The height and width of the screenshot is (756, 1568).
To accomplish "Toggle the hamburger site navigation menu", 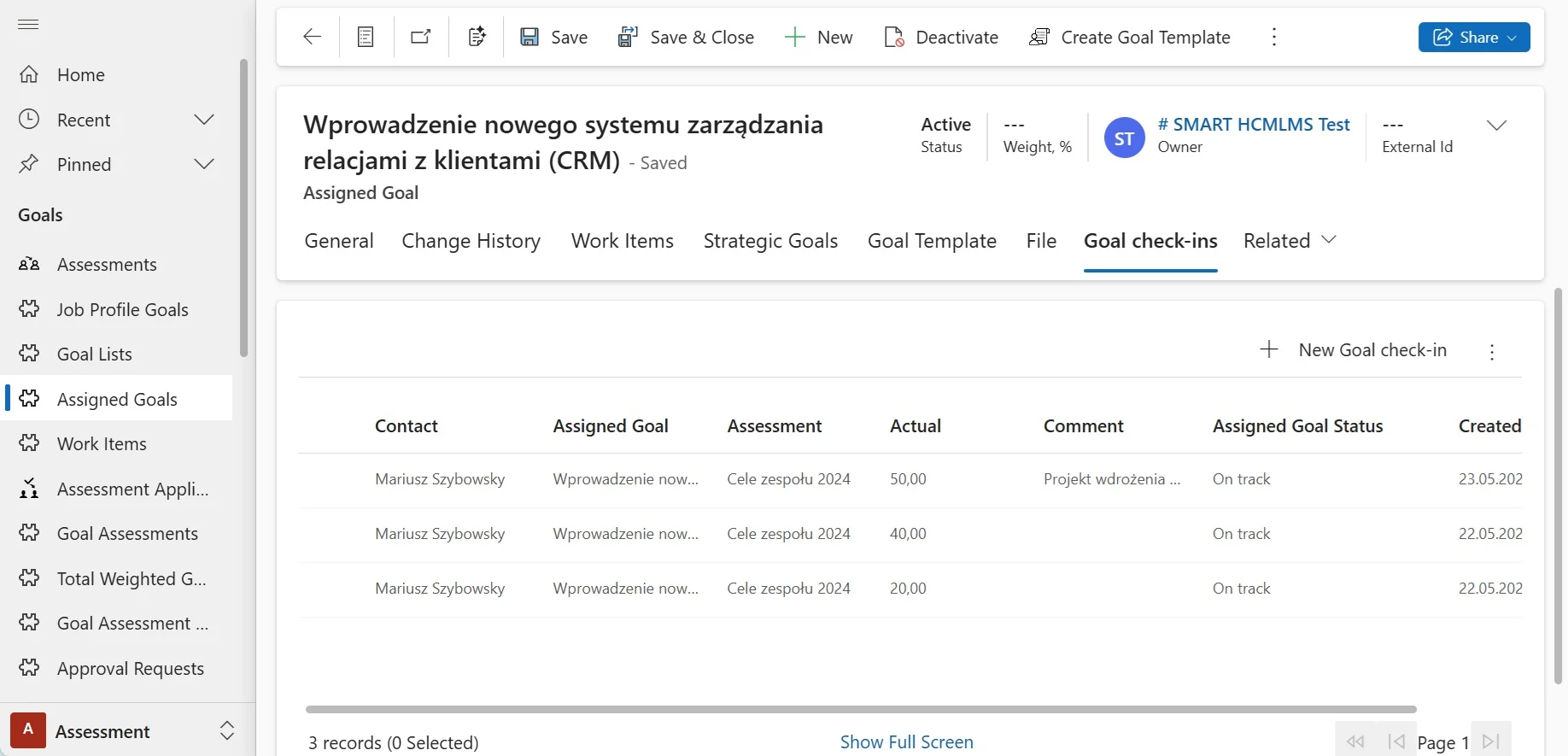I will tap(28, 24).
